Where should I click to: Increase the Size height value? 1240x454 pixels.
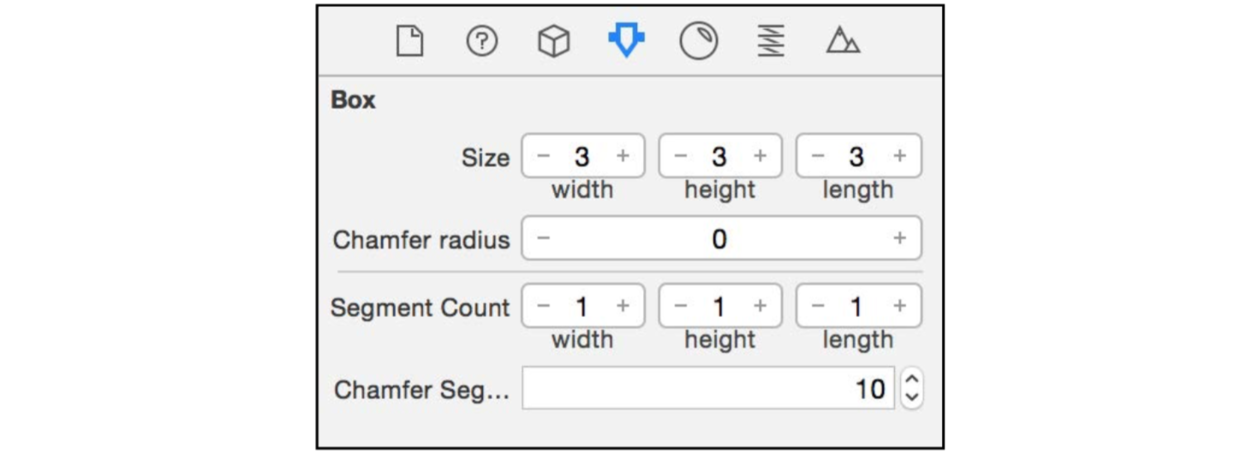pos(760,156)
